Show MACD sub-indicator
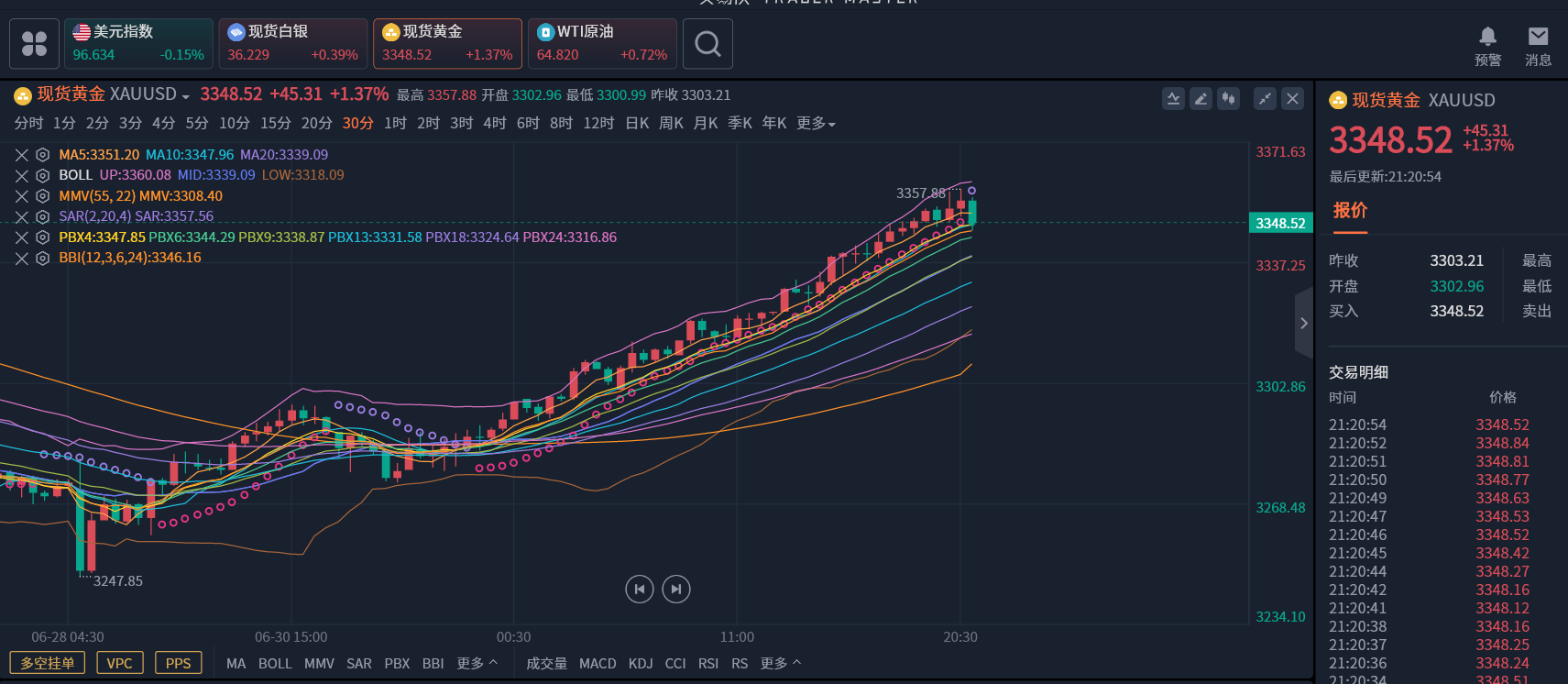Screen dimensions: 1568x684 click(x=598, y=663)
